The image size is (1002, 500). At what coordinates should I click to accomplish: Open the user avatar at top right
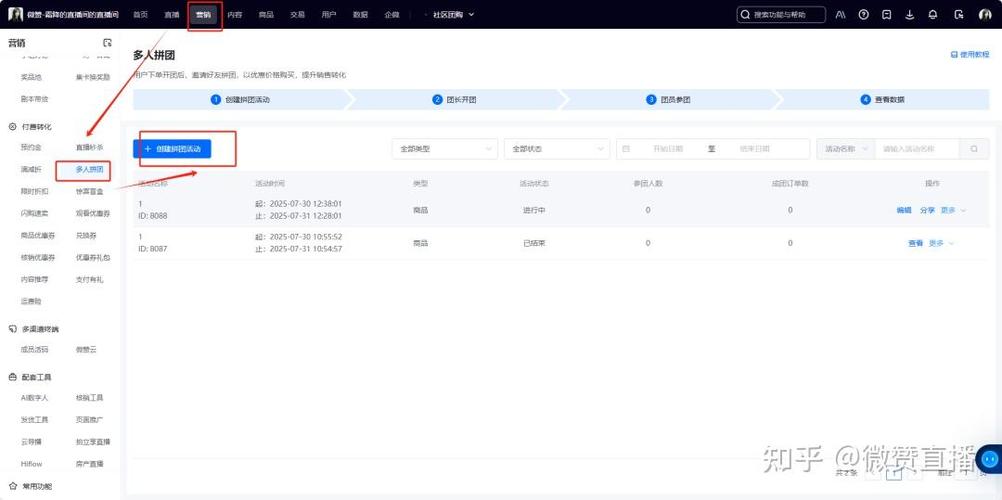(985, 15)
